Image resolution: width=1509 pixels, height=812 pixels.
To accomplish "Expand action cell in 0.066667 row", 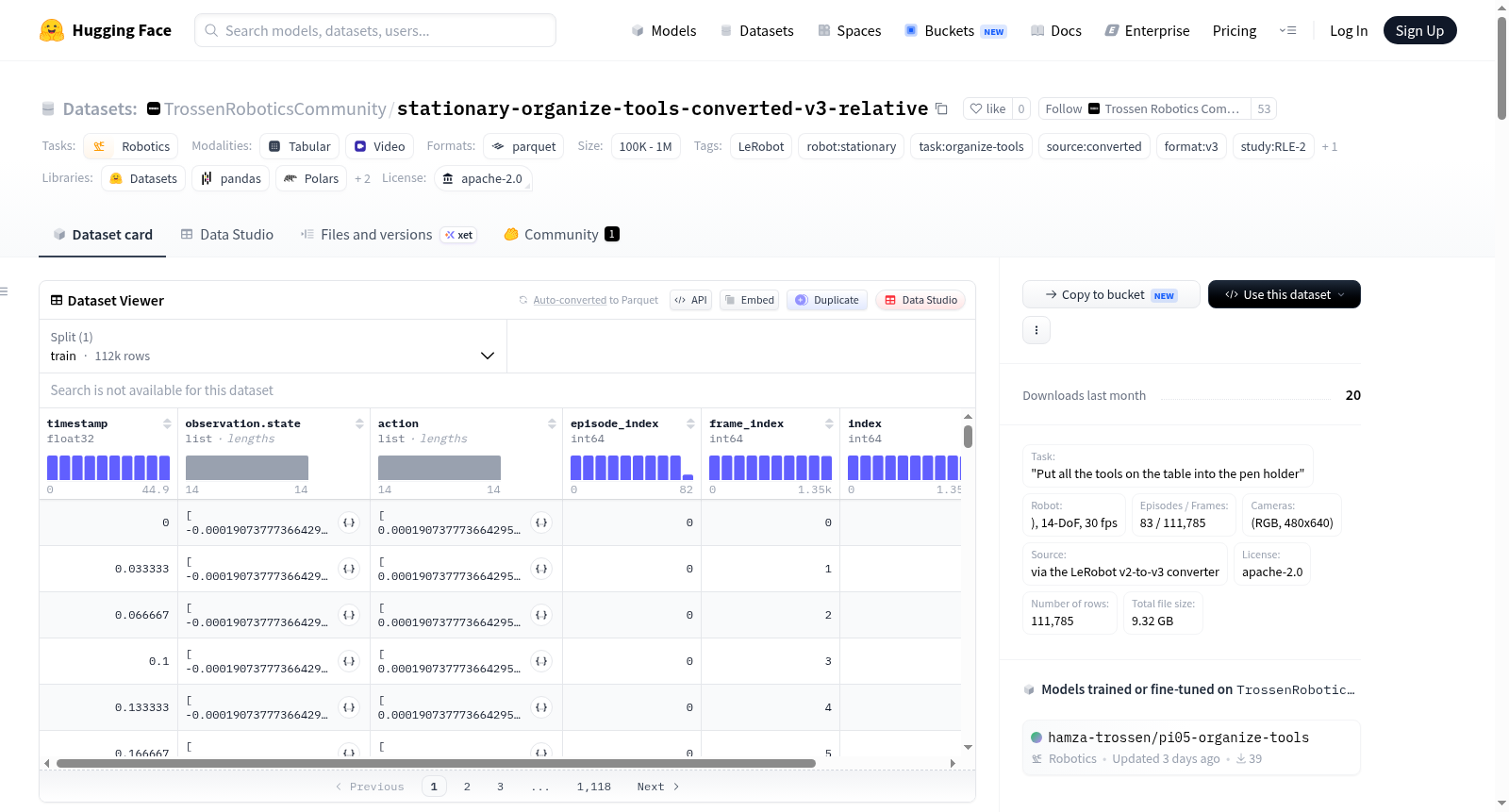I will [x=541, y=615].
